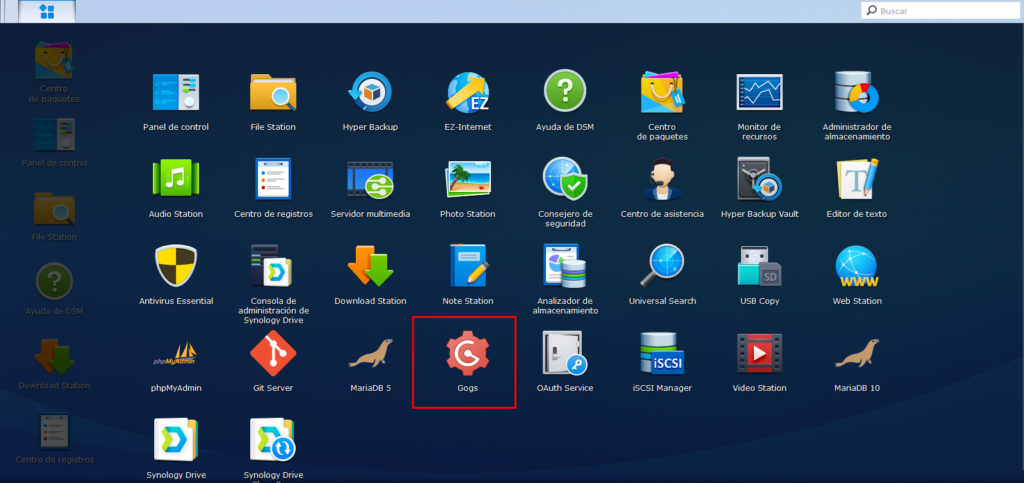The height and width of the screenshot is (483, 1024).
Task: Open Antivirus Essential
Action: click(x=176, y=266)
